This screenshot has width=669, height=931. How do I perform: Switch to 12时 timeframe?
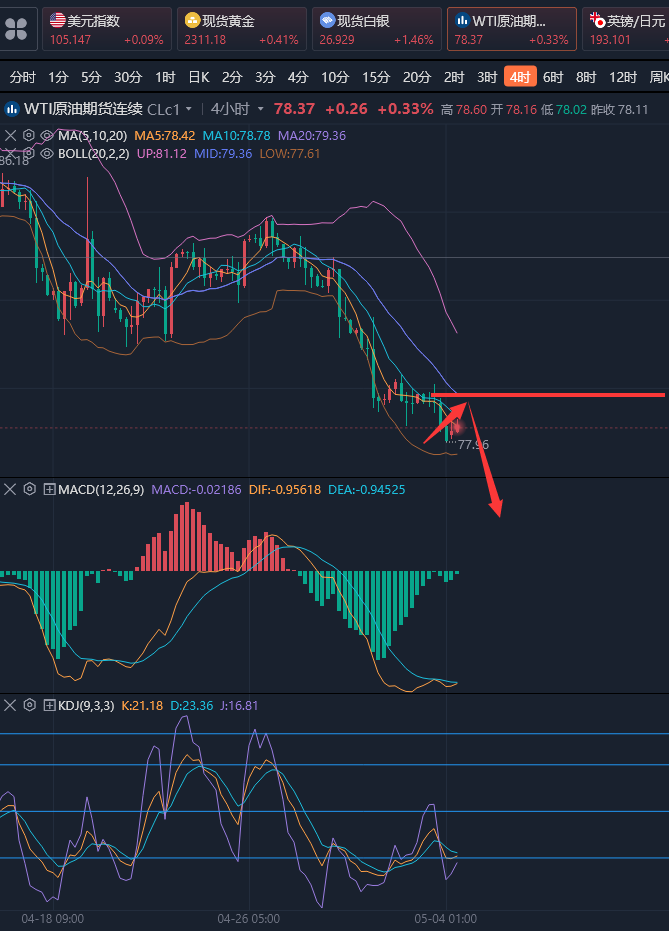tap(623, 77)
